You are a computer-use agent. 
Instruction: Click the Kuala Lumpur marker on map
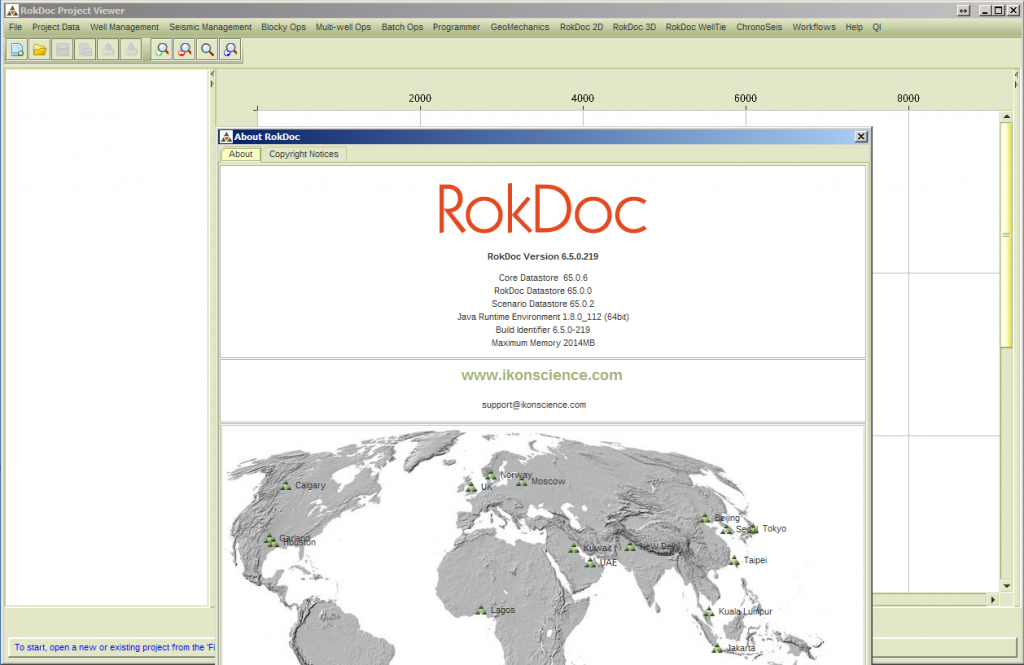click(x=709, y=611)
